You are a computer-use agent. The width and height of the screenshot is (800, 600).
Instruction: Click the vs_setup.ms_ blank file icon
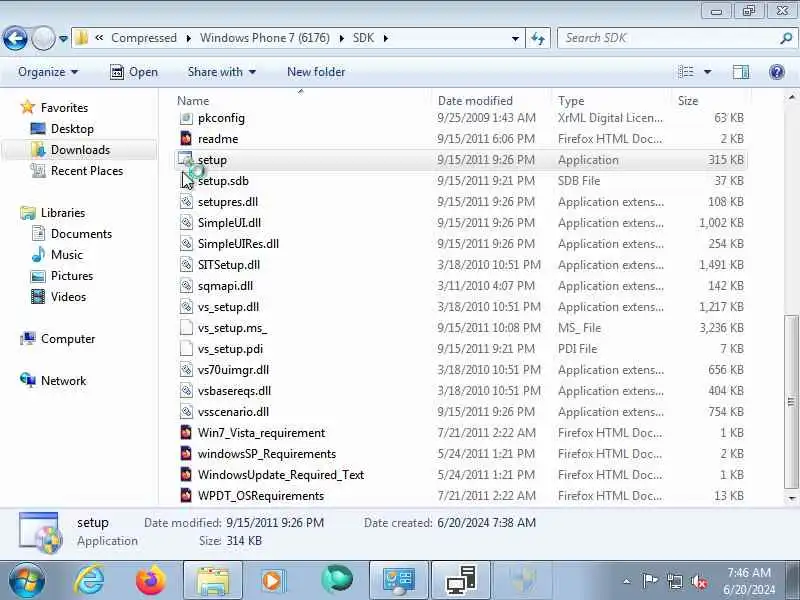[186, 328]
